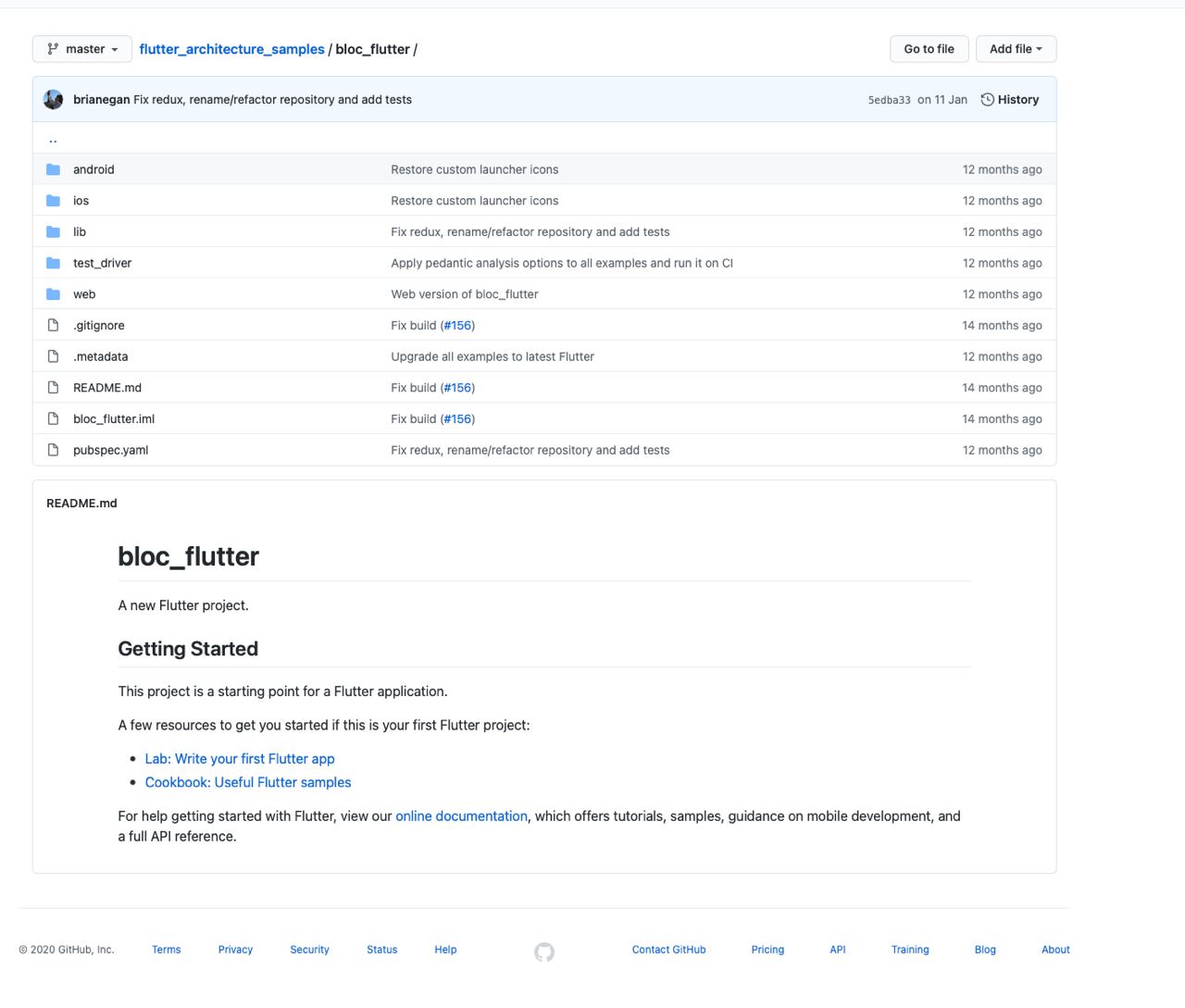Viewport: 1185px width, 1008px height.
Task: Click the 'on 11 Jan' commit date
Action: (942, 100)
